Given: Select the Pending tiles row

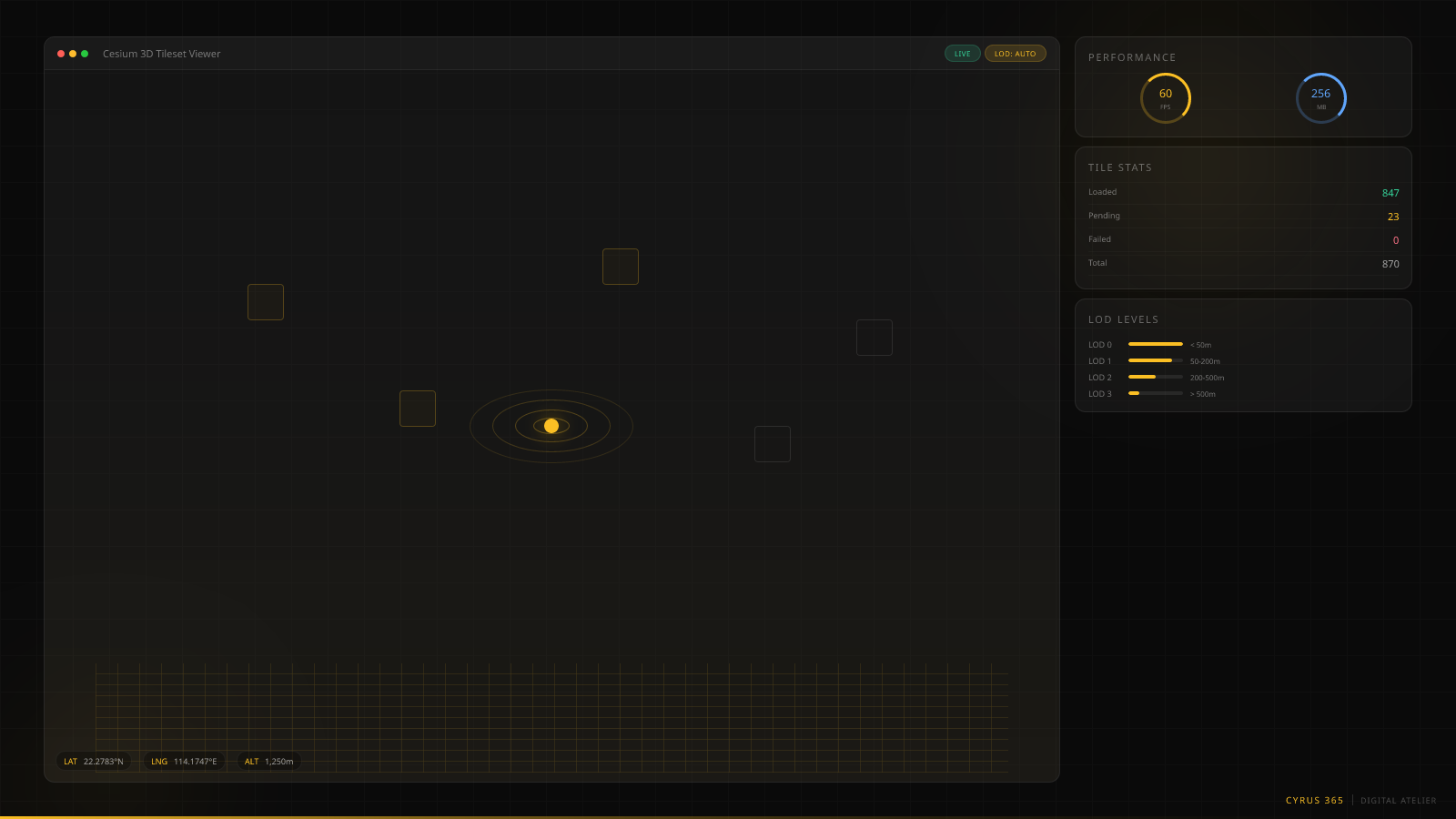Looking at the screenshot, I should [x=1243, y=217].
